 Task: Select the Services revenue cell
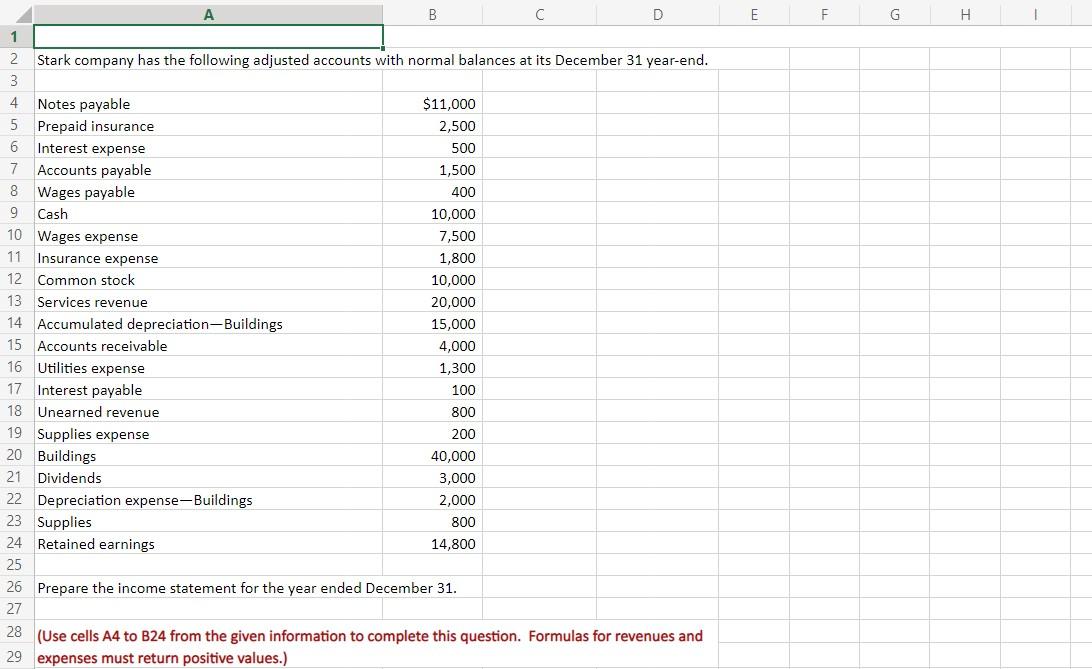pyautogui.click(x=208, y=301)
